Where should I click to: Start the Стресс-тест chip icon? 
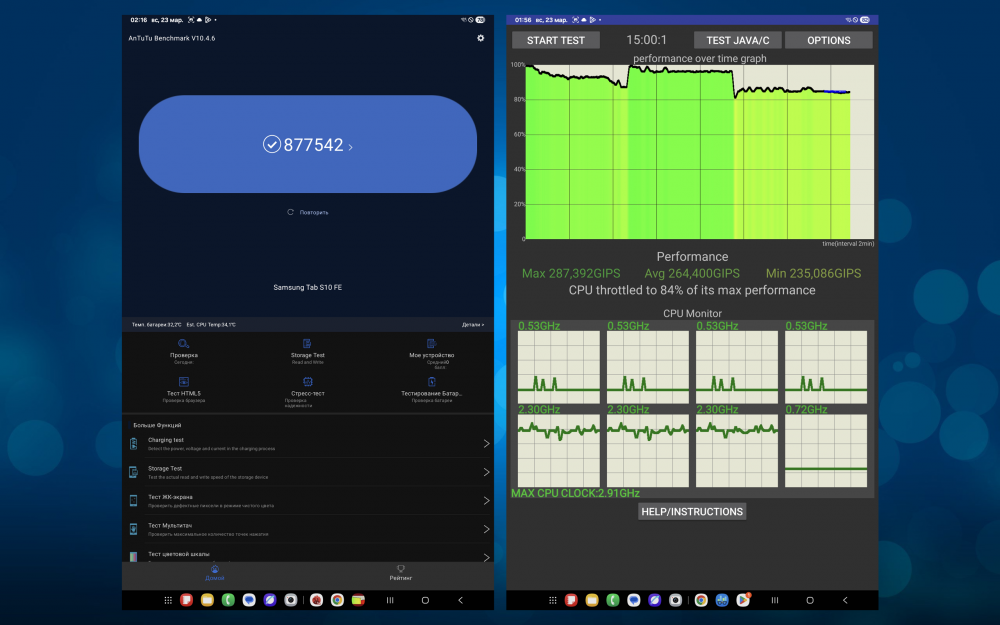coord(308,382)
